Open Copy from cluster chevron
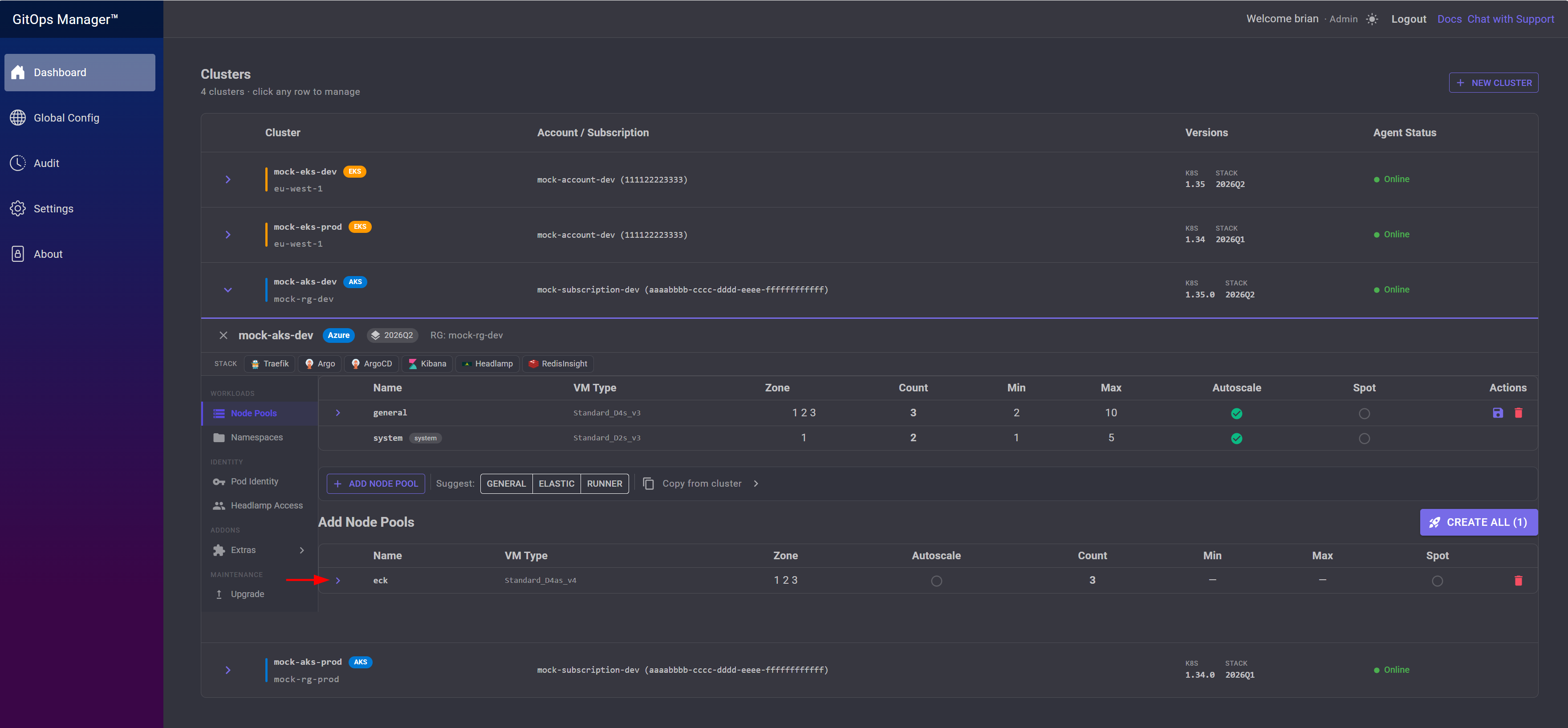The image size is (1568, 728). click(x=756, y=484)
